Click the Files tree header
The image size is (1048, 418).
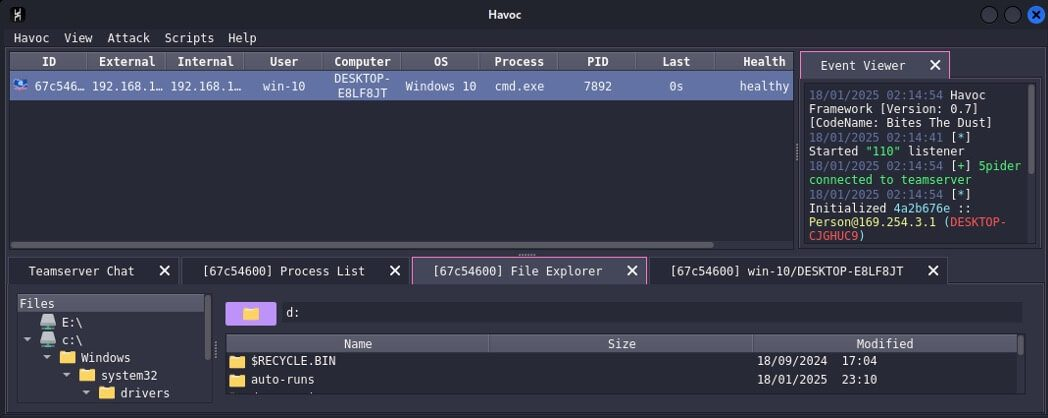(x=110, y=304)
